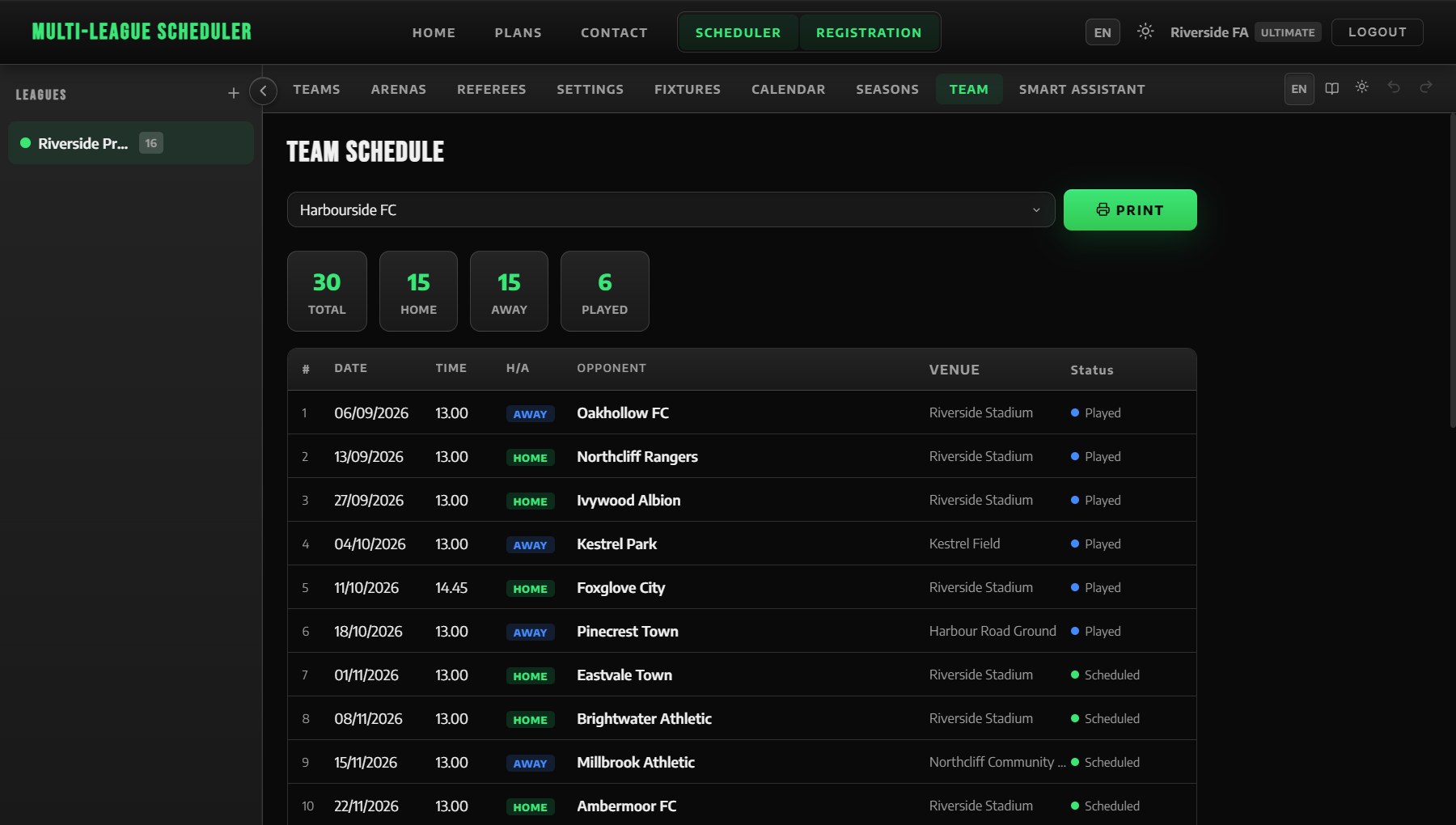This screenshot has width=1456, height=825.
Task: Go to Registration section
Action: [869, 32]
